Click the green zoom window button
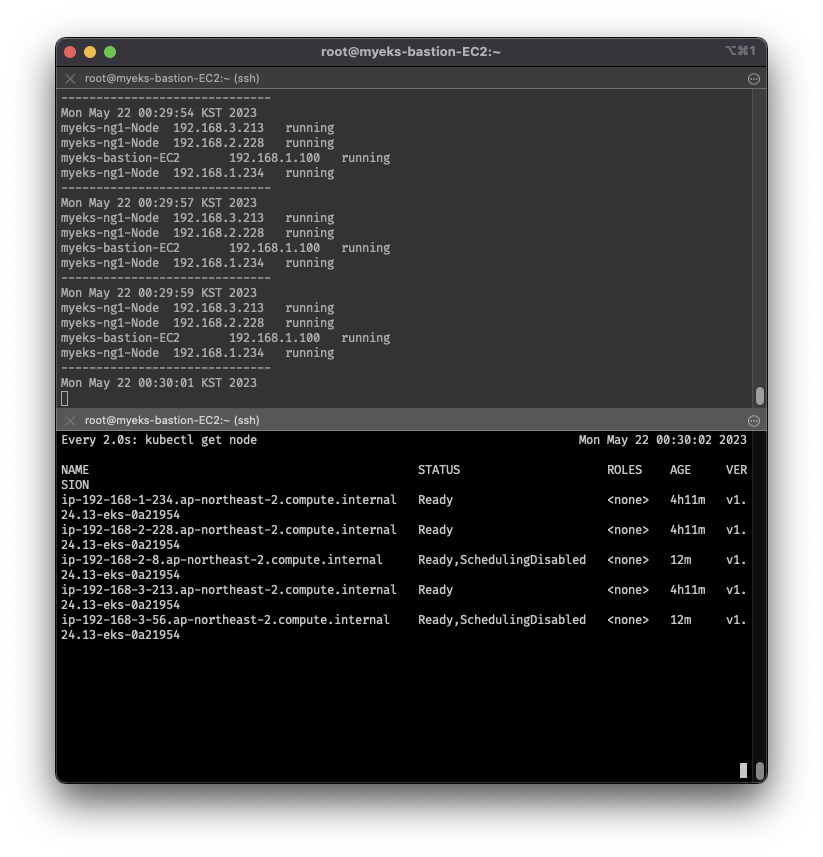The height and width of the screenshot is (857, 823). [110, 52]
